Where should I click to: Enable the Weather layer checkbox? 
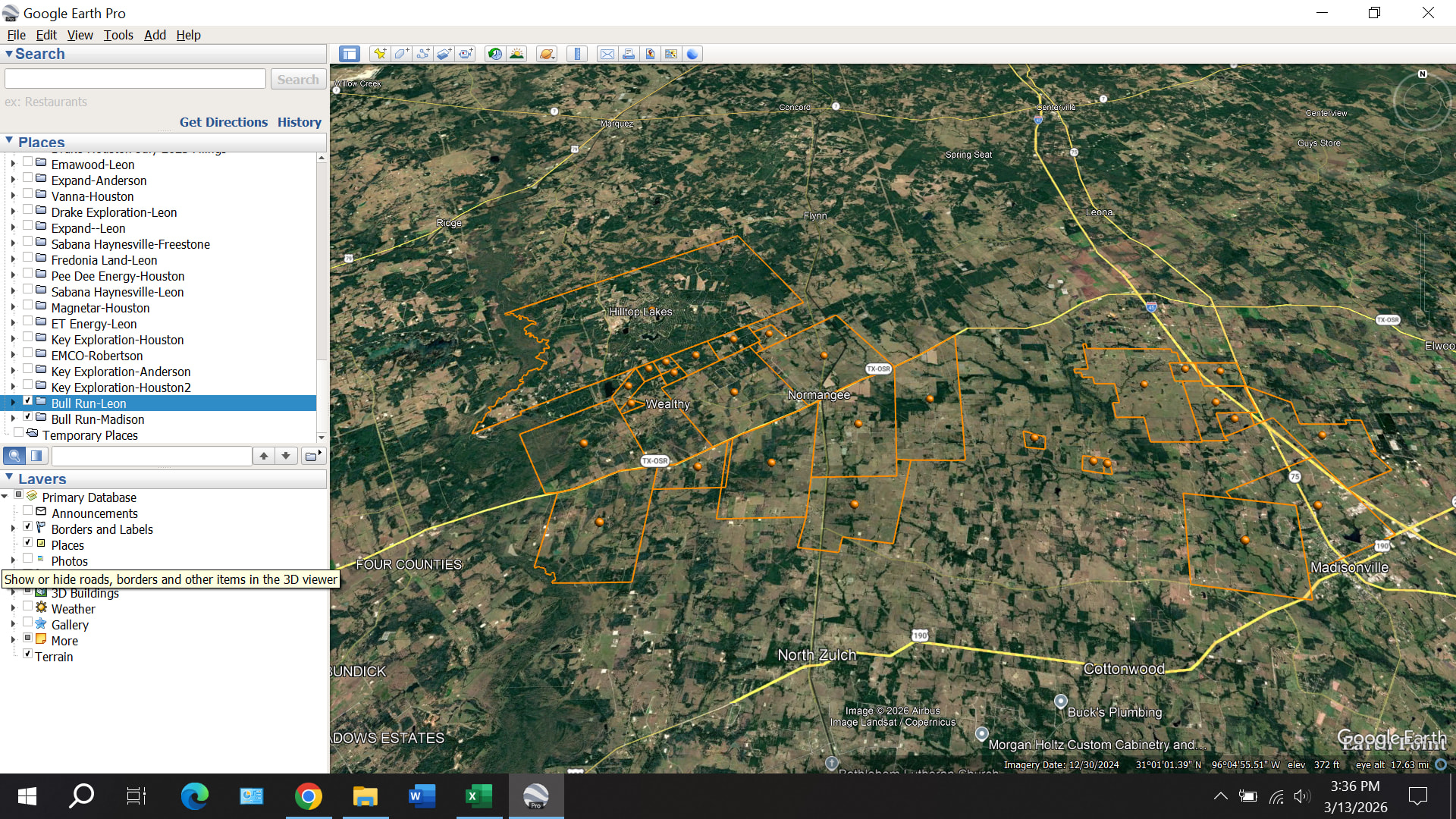click(x=28, y=607)
